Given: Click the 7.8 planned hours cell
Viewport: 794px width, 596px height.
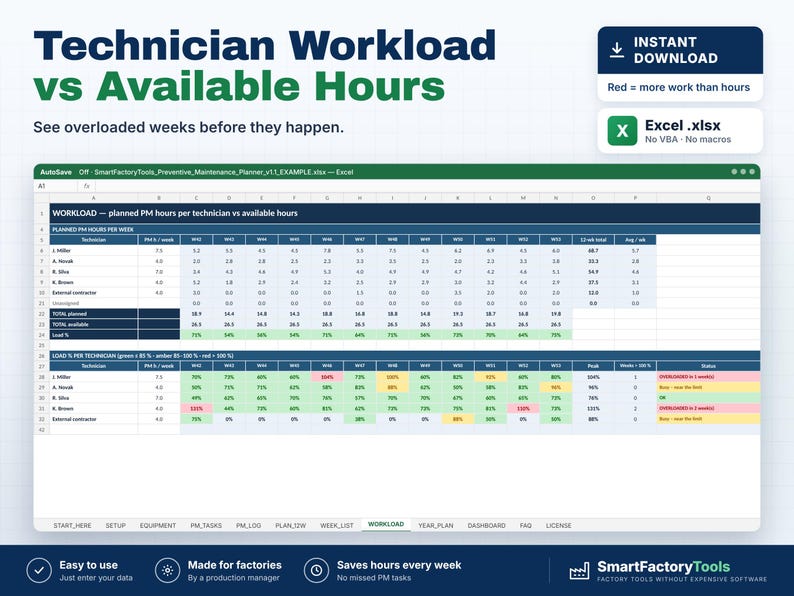Looking at the screenshot, I should coord(327,251).
